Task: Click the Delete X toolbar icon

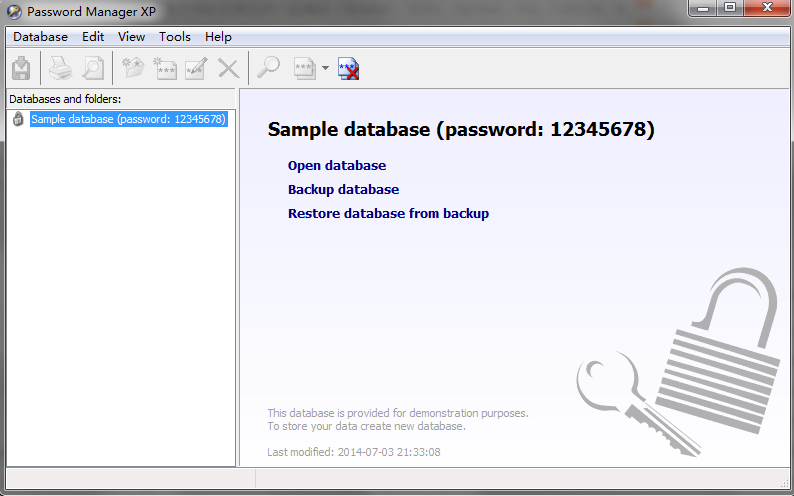Action: (228, 68)
